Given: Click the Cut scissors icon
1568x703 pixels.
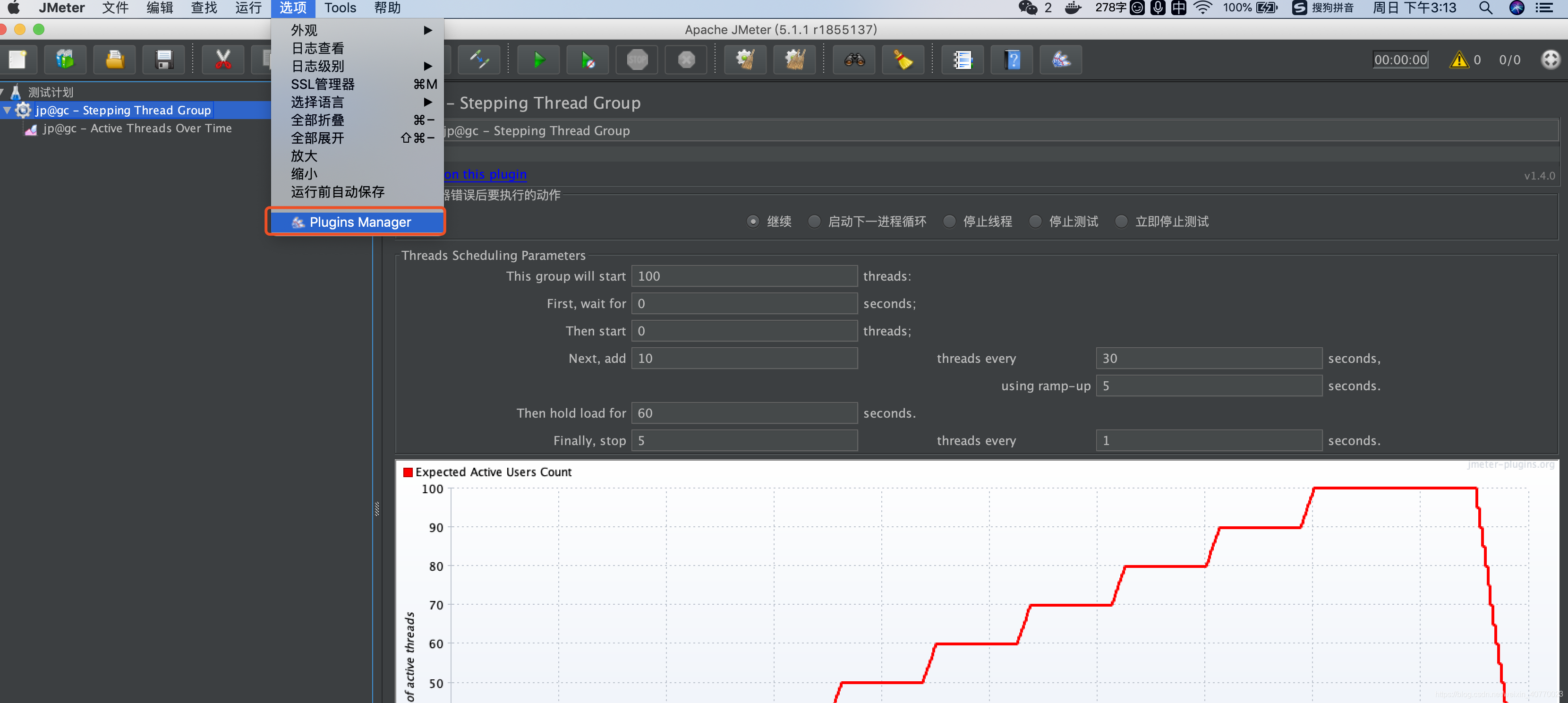Looking at the screenshot, I should 223,60.
